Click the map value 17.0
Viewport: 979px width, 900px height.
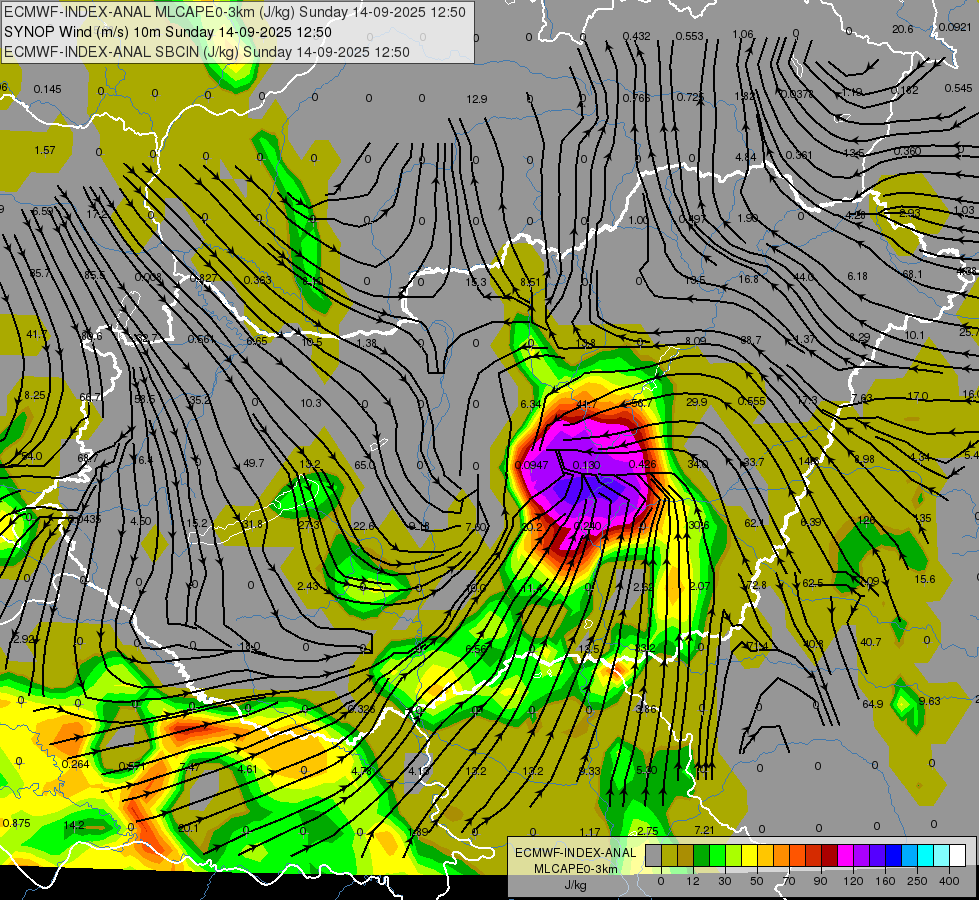(917, 396)
